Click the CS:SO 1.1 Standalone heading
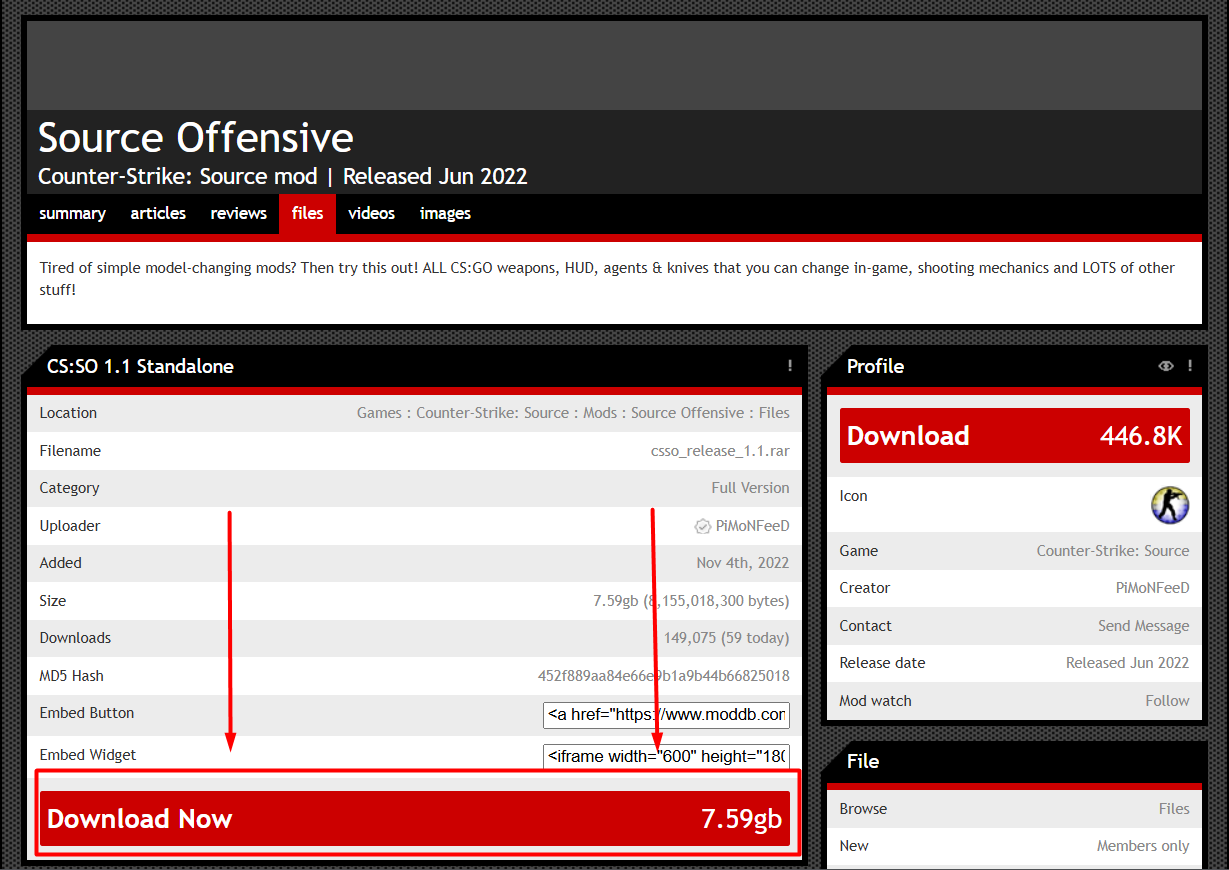1229x870 pixels. tap(140, 366)
